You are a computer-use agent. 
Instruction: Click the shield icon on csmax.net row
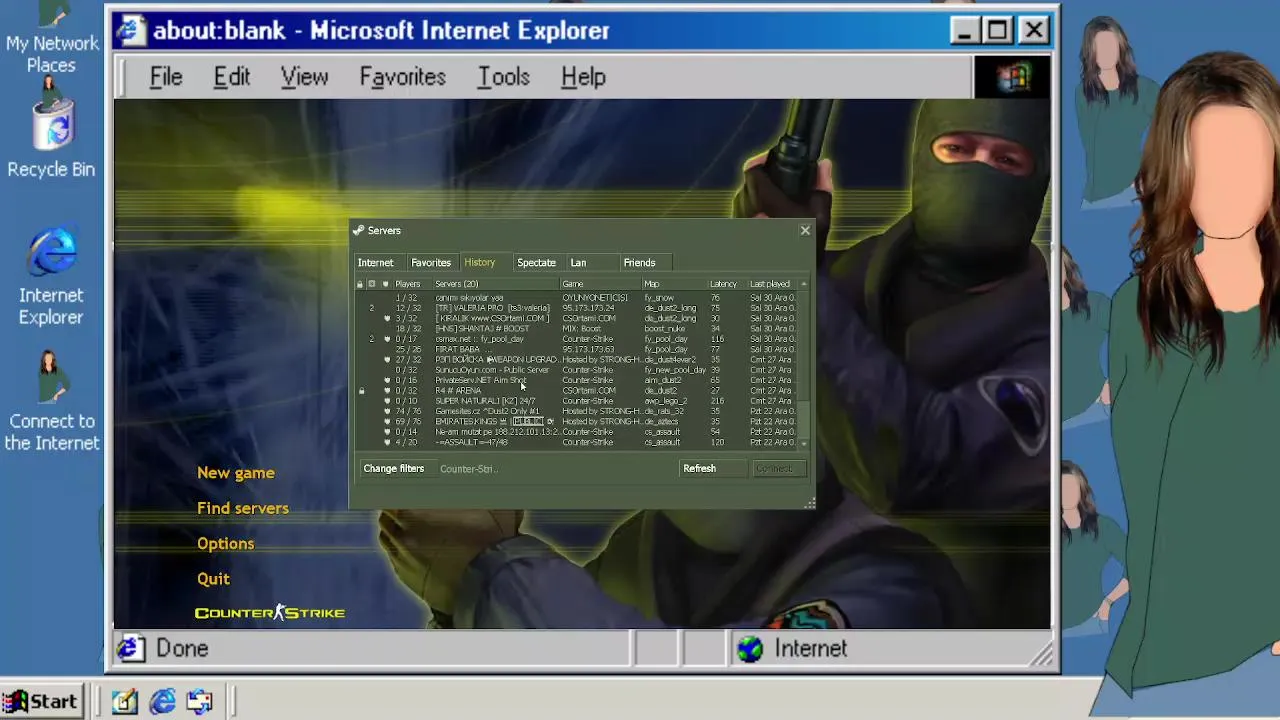tap(386, 339)
